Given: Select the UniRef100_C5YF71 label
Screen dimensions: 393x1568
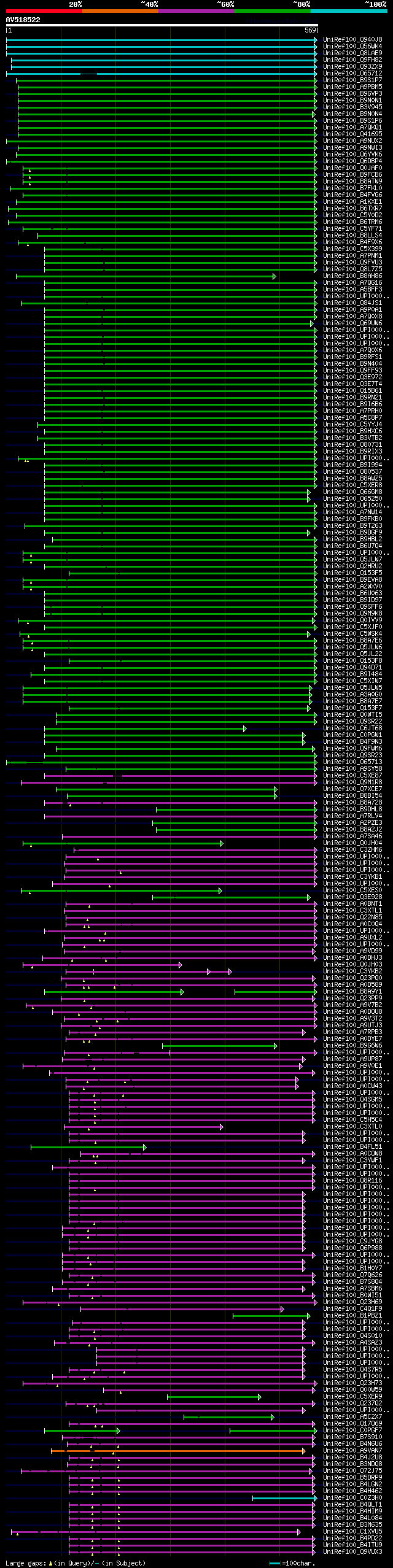Looking at the screenshot, I should click(352, 229).
